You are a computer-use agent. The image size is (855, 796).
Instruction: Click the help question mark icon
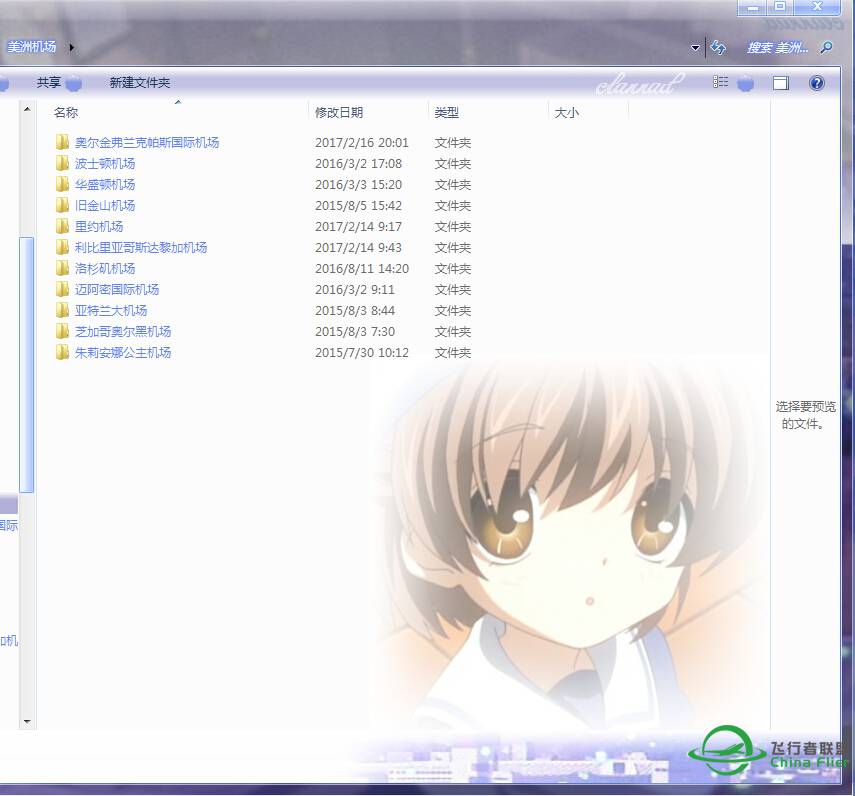coord(816,83)
